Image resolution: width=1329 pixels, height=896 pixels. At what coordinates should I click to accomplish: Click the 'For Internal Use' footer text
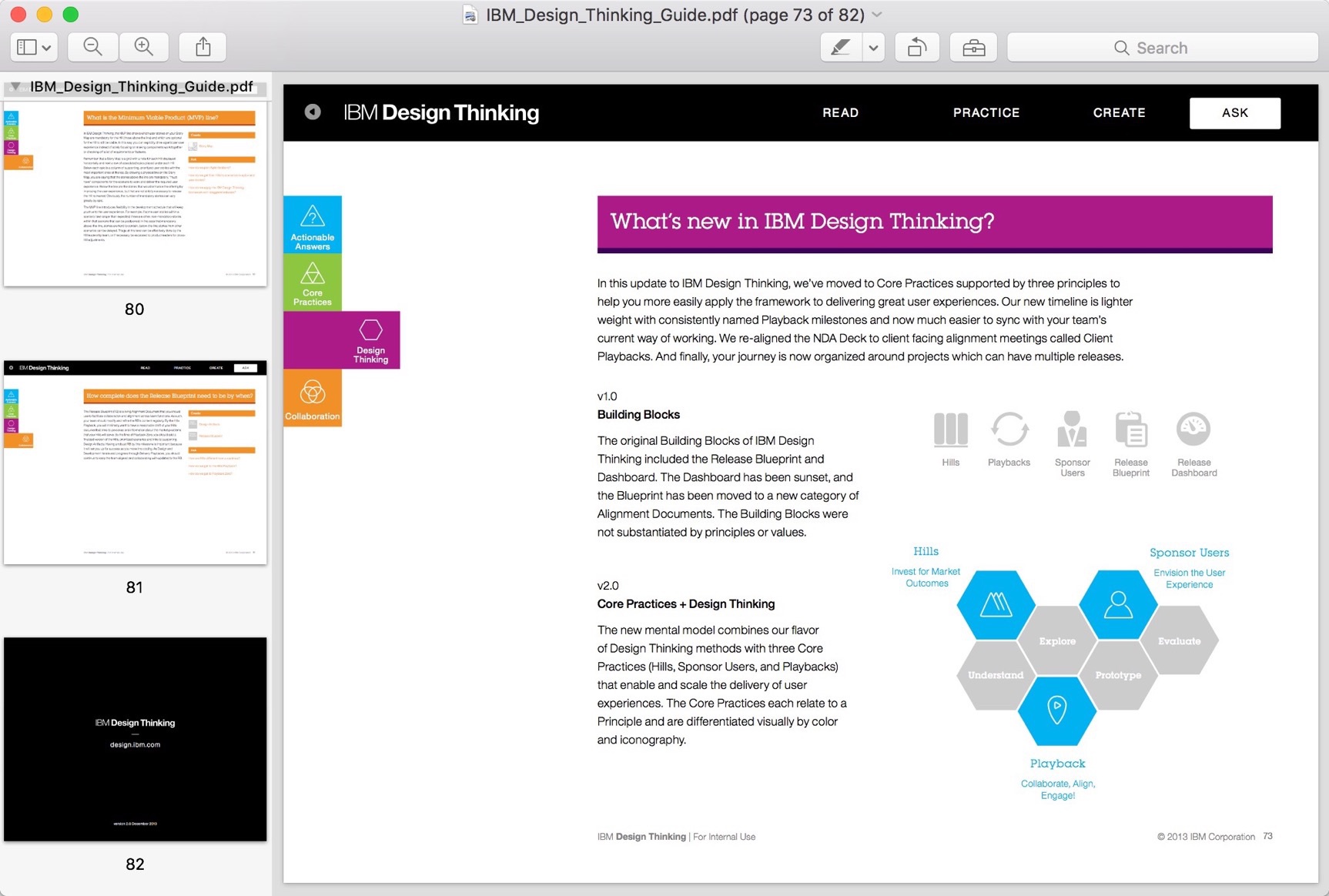pyautogui.click(x=724, y=837)
